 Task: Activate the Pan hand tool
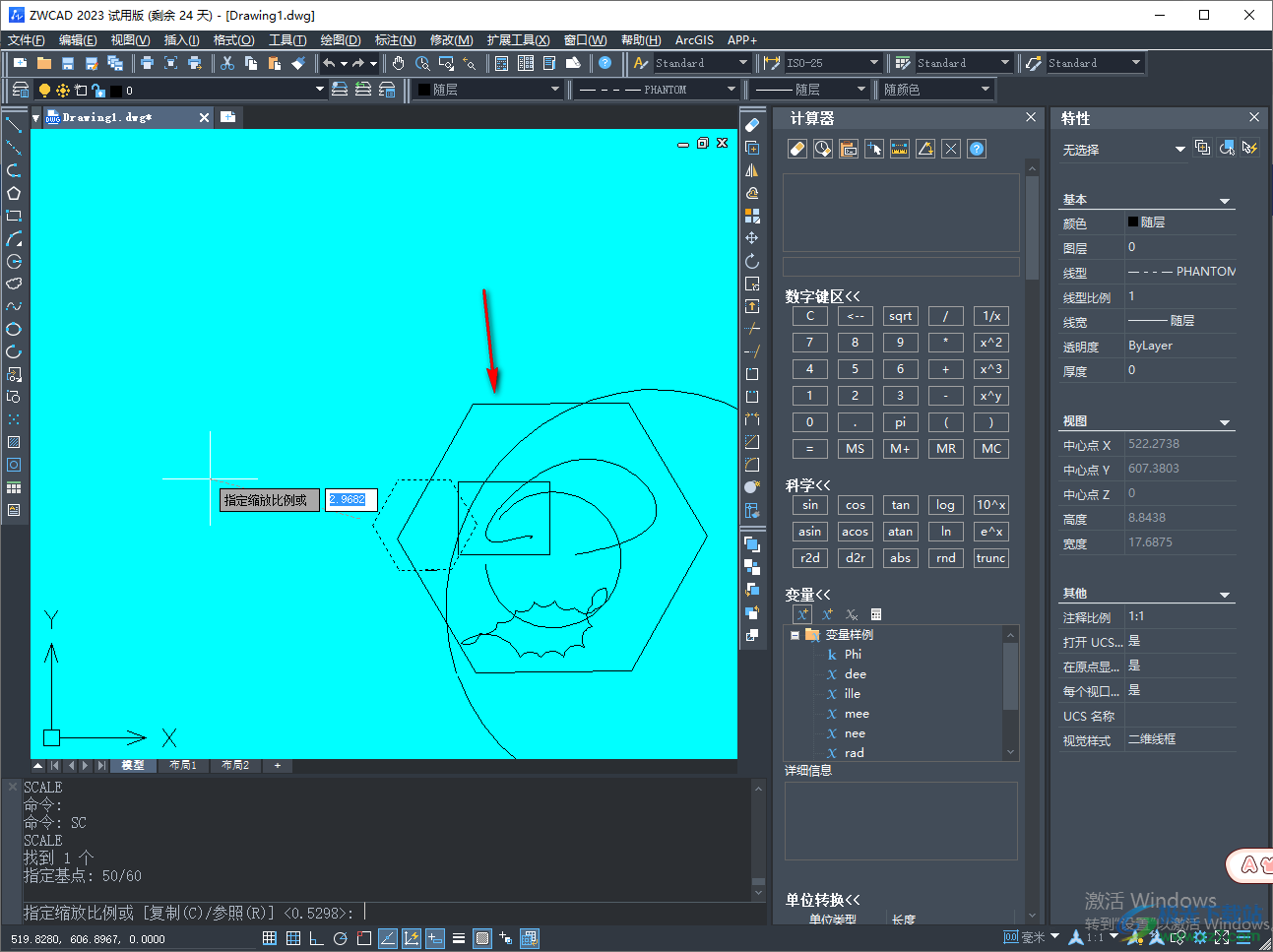coord(399,63)
